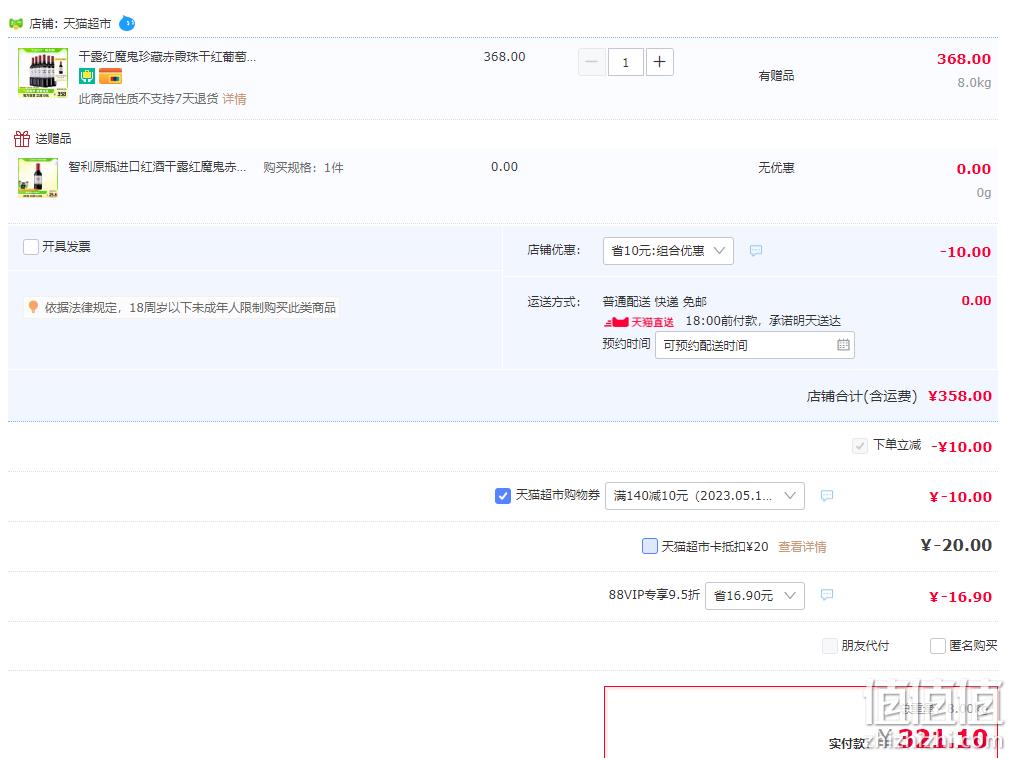
Task: Click the orange credit card badge icon
Action: tap(110, 76)
